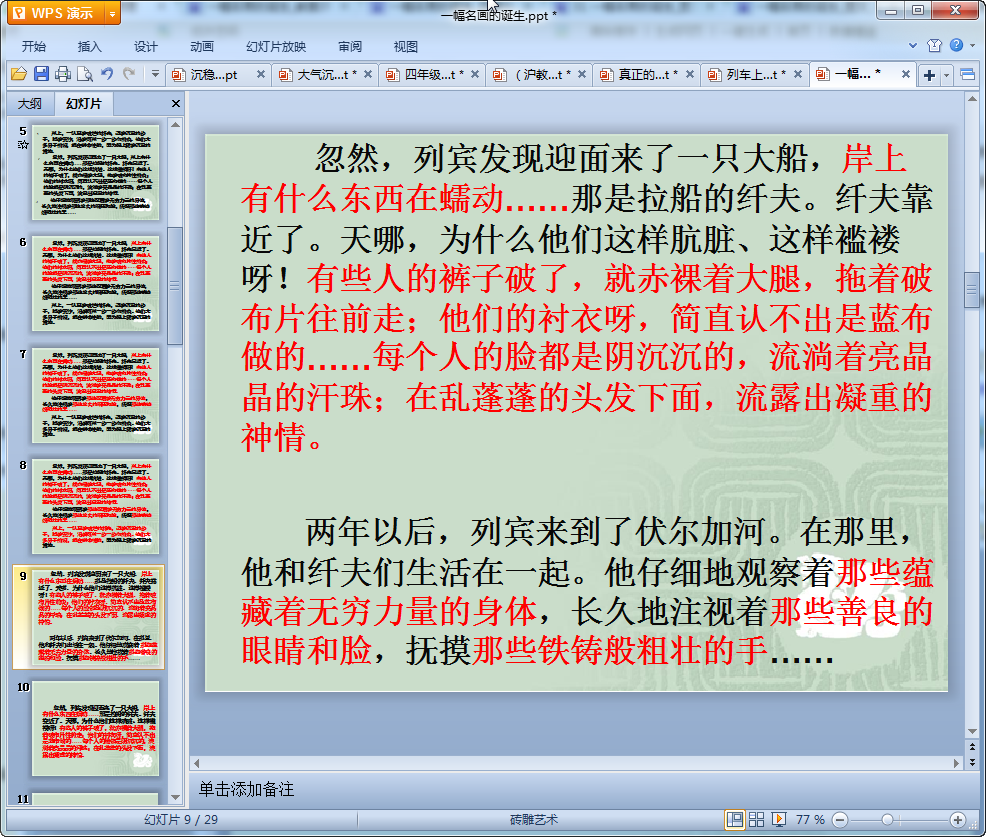Click the next slide double arrow button

972,762
